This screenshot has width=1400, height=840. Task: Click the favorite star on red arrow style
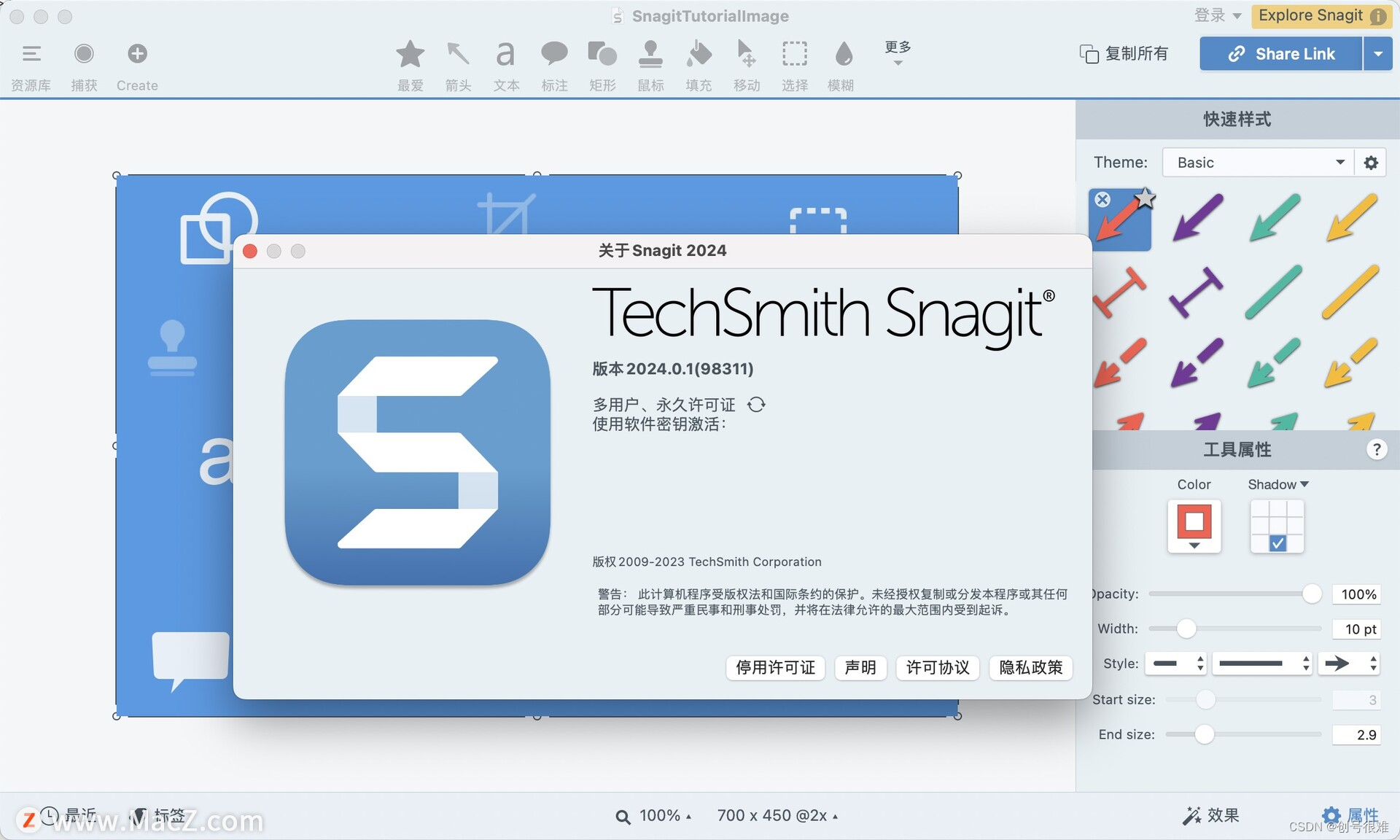point(1145,198)
